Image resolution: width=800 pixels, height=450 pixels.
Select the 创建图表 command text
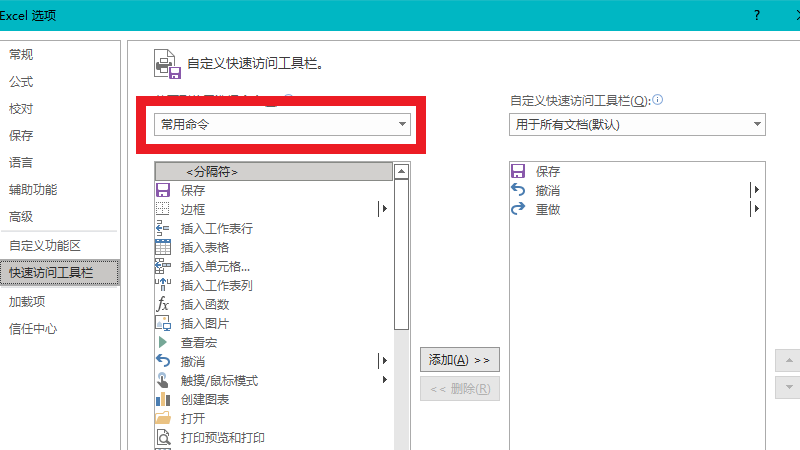pyautogui.click(x=205, y=399)
